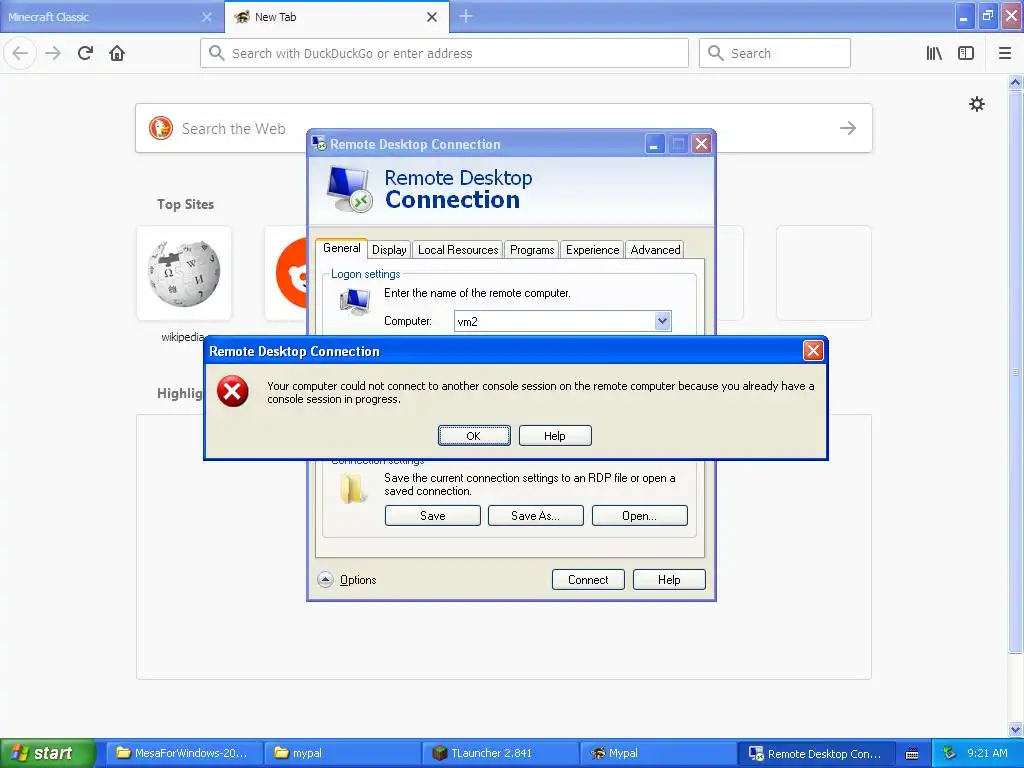The image size is (1024, 768).
Task: Click the Open... saved connection button
Action: (639, 515)
